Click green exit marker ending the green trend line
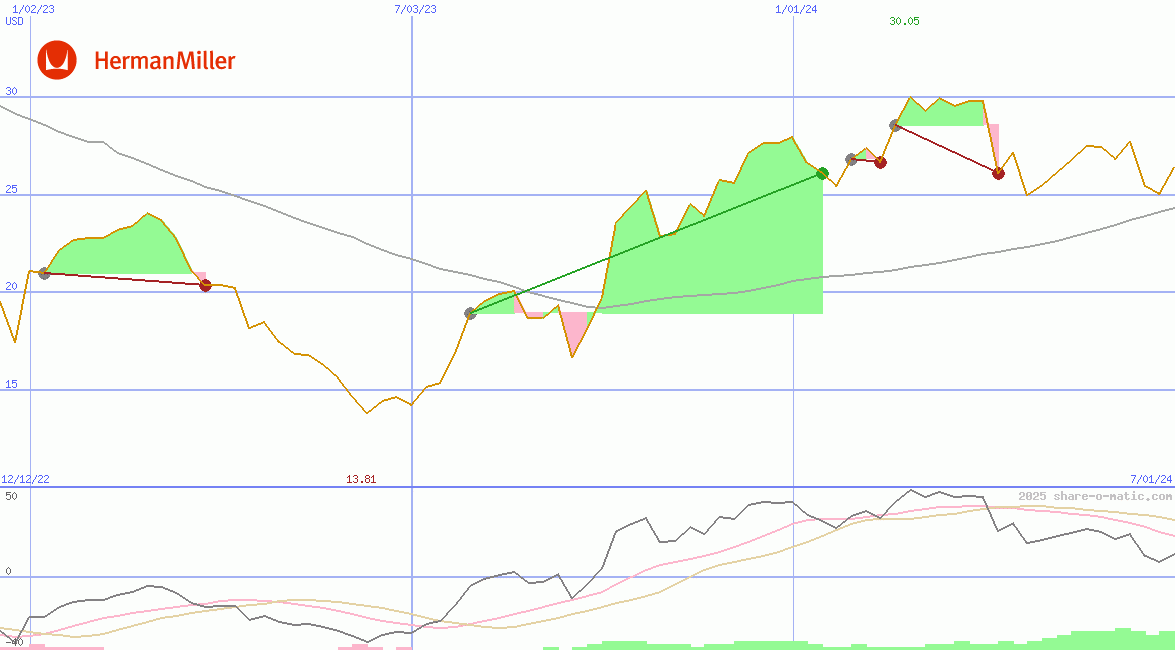 pyautogui.click(x=822, y=174)
